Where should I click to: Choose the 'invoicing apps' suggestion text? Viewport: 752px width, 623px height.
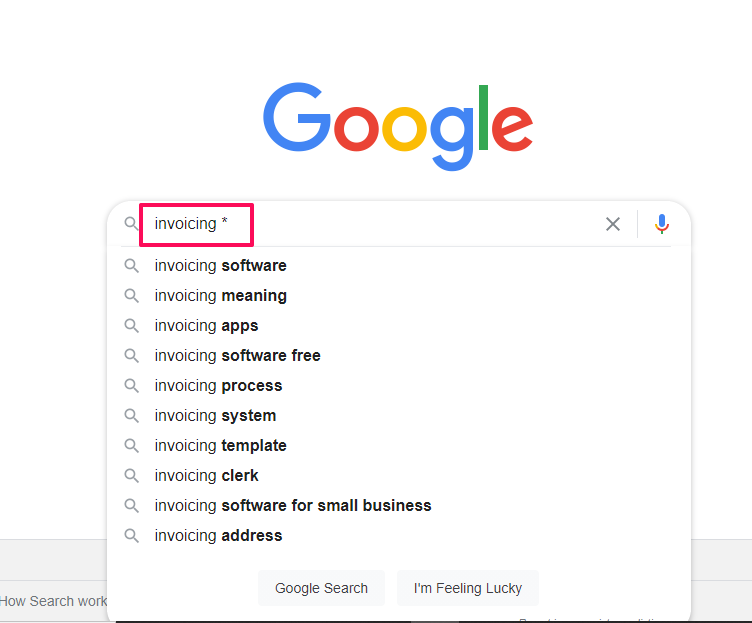[x=206, y=326]
